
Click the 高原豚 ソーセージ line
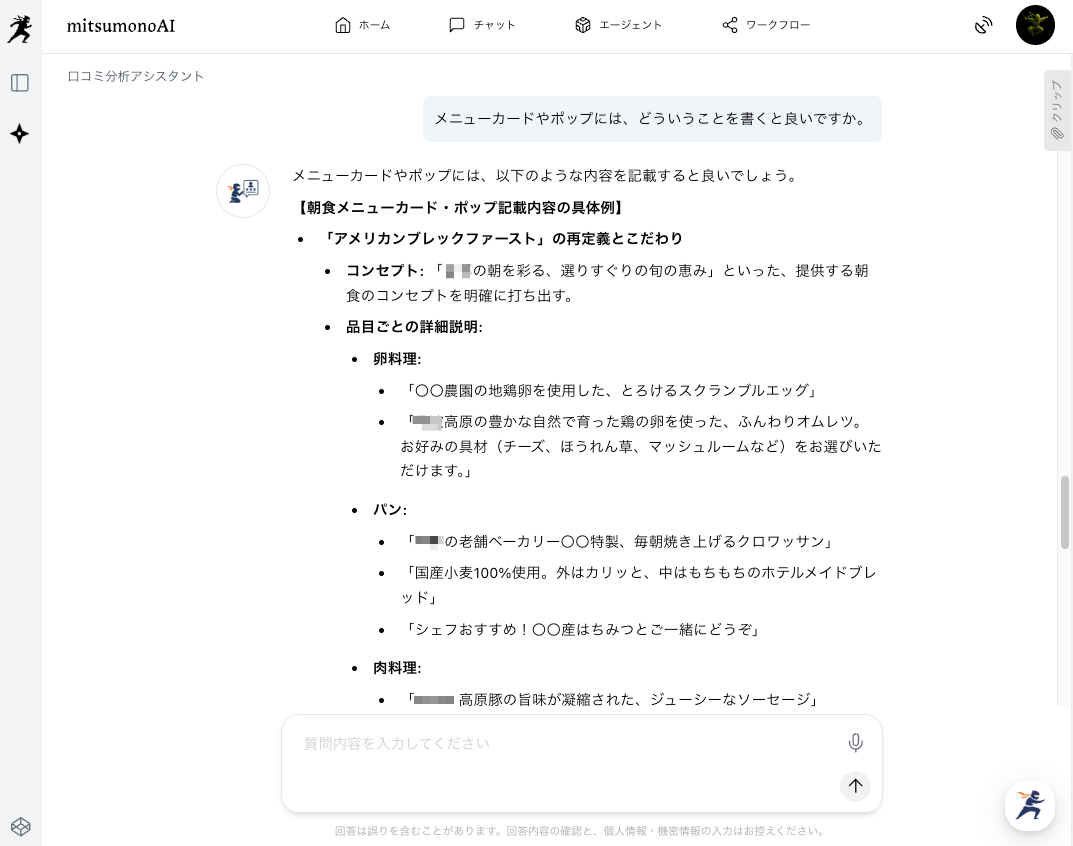(x=610, y=700)
